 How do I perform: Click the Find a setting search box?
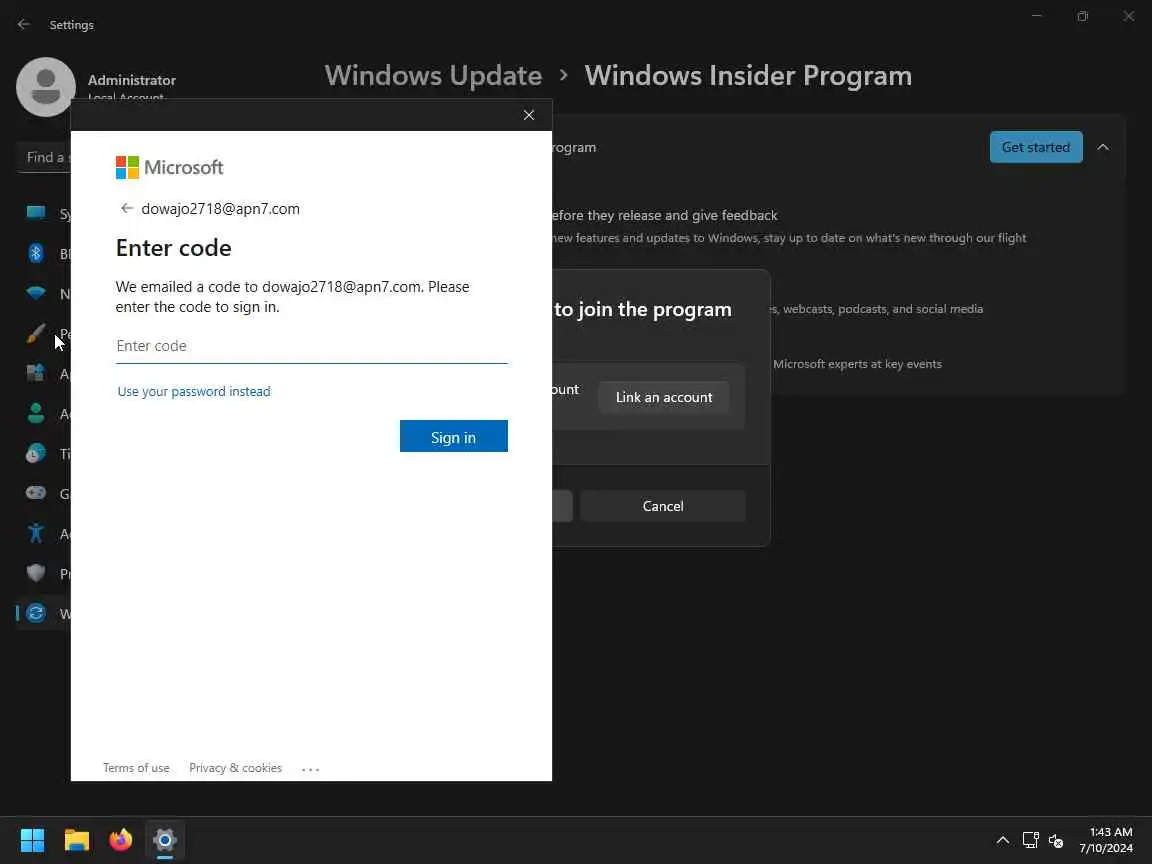[x=44, y=157]
